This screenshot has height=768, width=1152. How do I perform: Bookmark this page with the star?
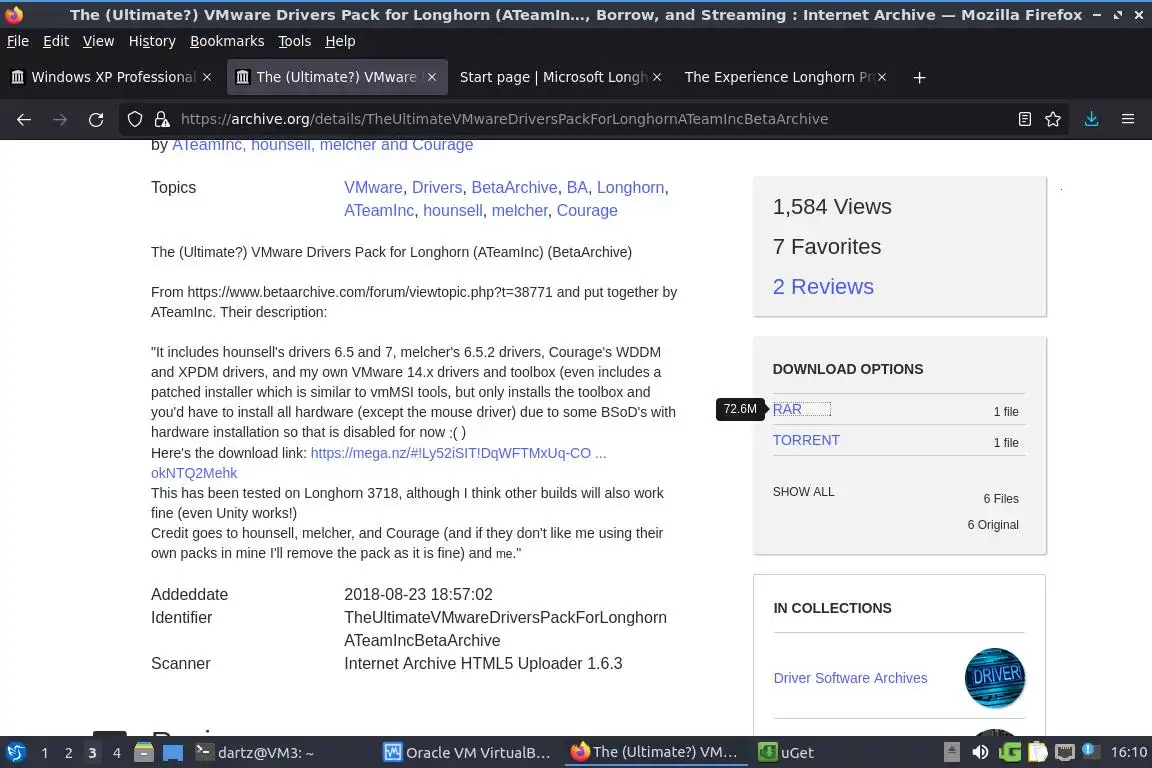[1053, 119]
